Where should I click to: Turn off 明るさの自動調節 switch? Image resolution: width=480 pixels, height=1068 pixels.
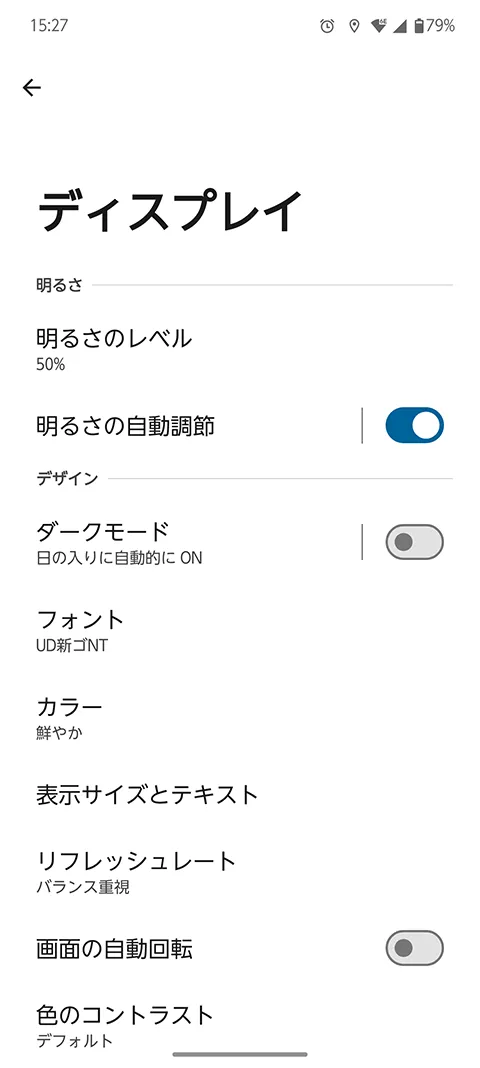coord(415,426)
